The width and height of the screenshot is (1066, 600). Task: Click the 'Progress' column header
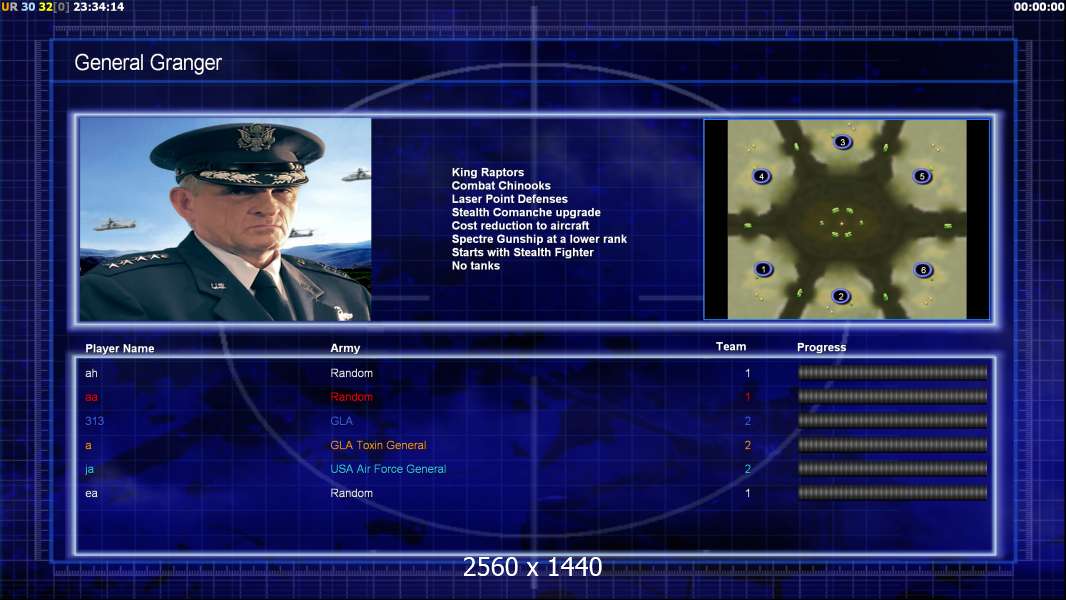pos(821,347)
